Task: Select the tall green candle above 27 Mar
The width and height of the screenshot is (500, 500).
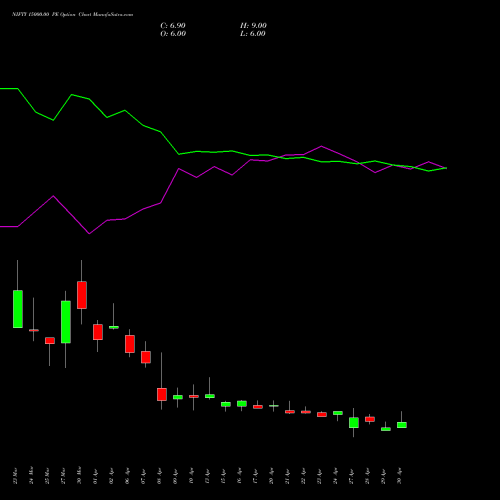Action: 66,322
